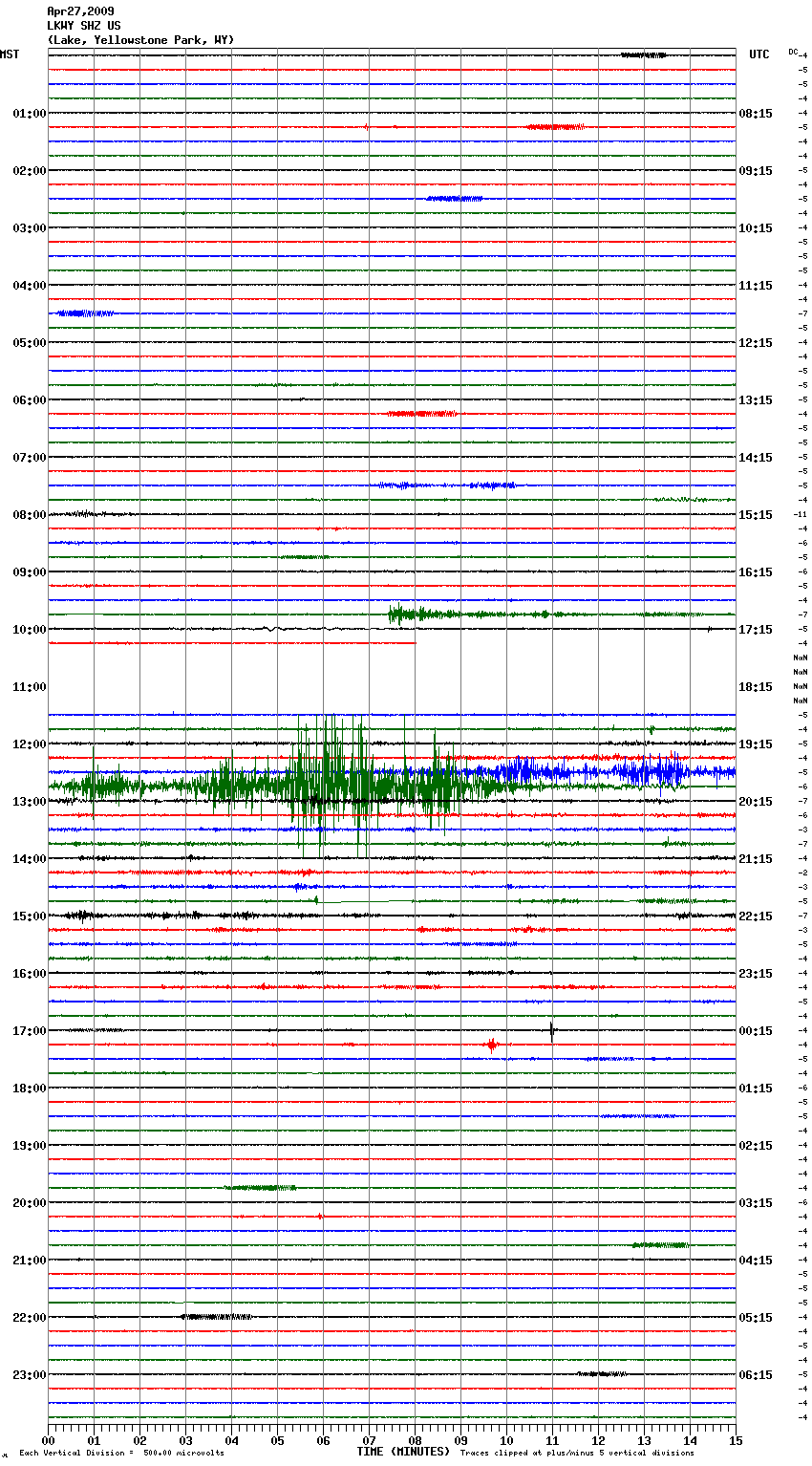Click the small red event on the 17:15 trace
Screen dimensions: 812x1466
pyautogui.click(x=491, y=1045)
